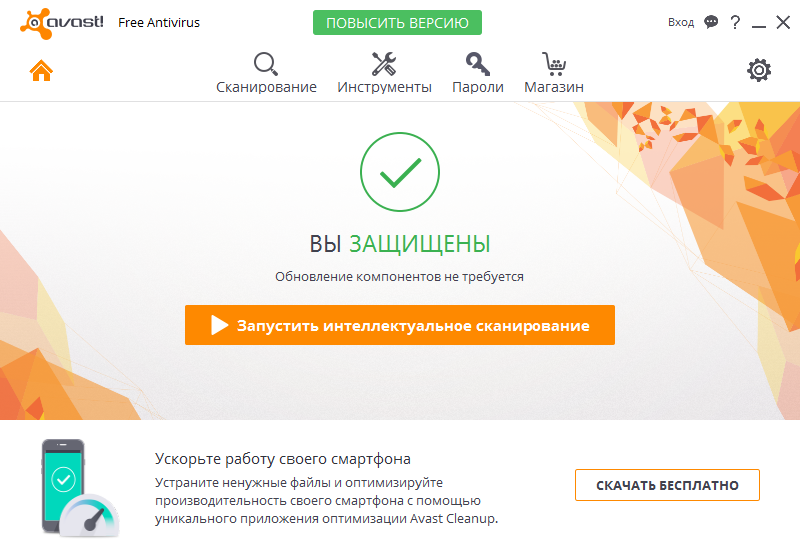Open the Сканирование magnifier section
800x560 pixels.
[266, 73]
